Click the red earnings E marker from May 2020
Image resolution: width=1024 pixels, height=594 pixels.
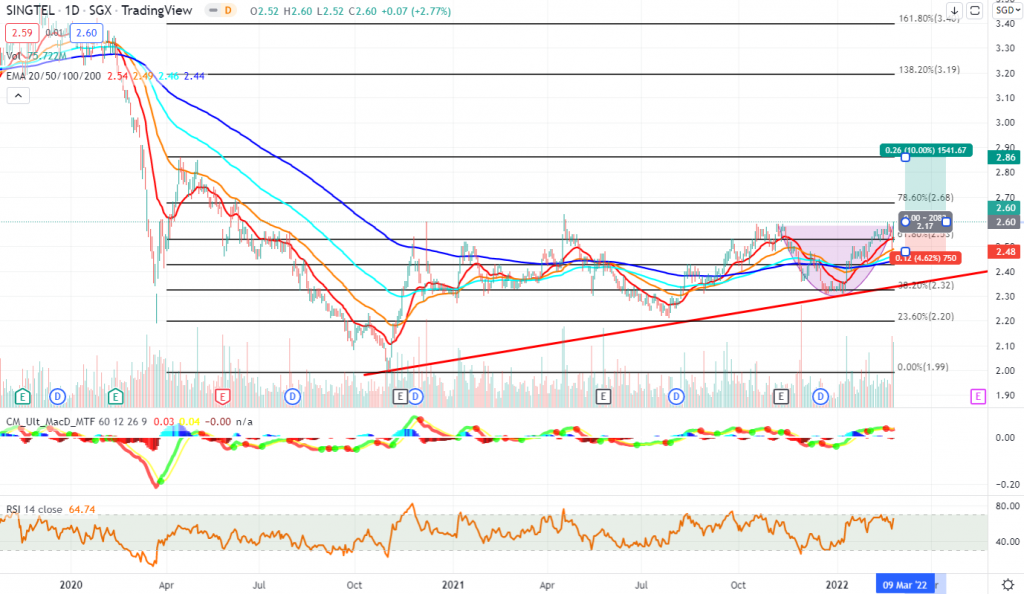tap(223, 396)
